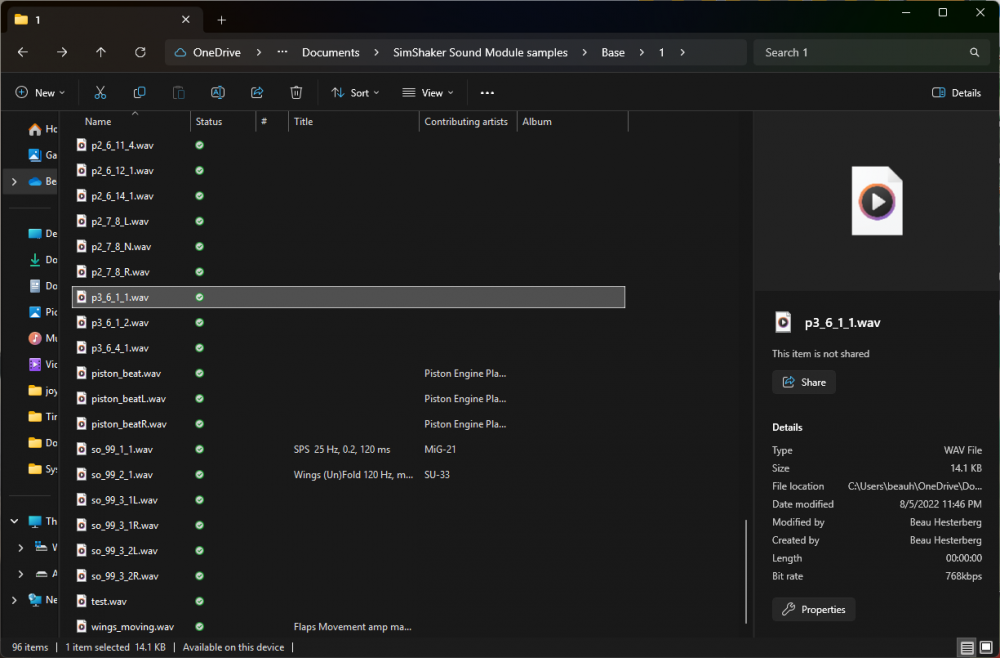The height and width of the screenshot is (658, 1000).
Task: Toggle the Details pane button
Action: coord(956,93)
